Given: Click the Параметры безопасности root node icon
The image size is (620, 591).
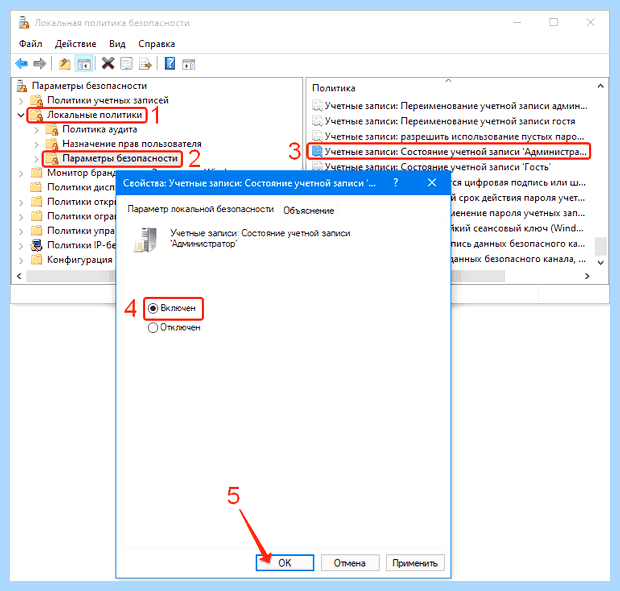Looking at the screenshot, I should pyautogui.click(x=22, y=86).
